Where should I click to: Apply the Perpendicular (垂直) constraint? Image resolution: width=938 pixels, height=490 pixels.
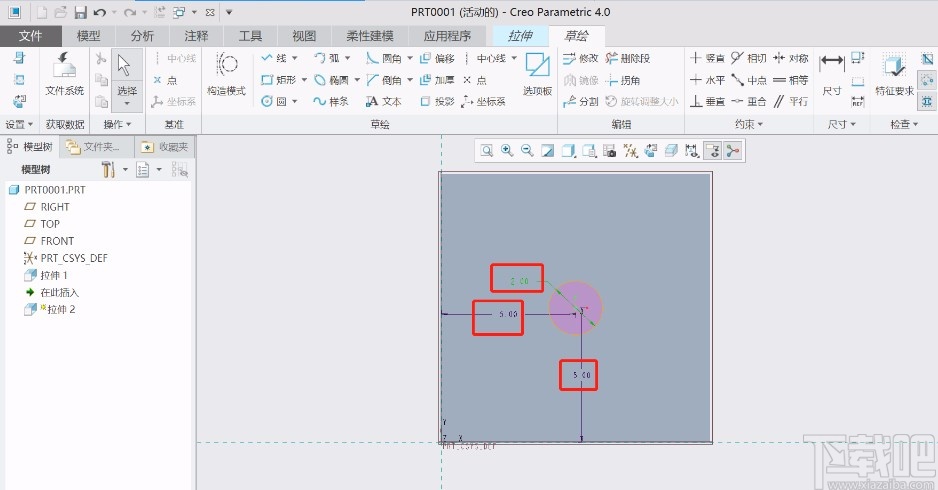(x=707, y=101)
